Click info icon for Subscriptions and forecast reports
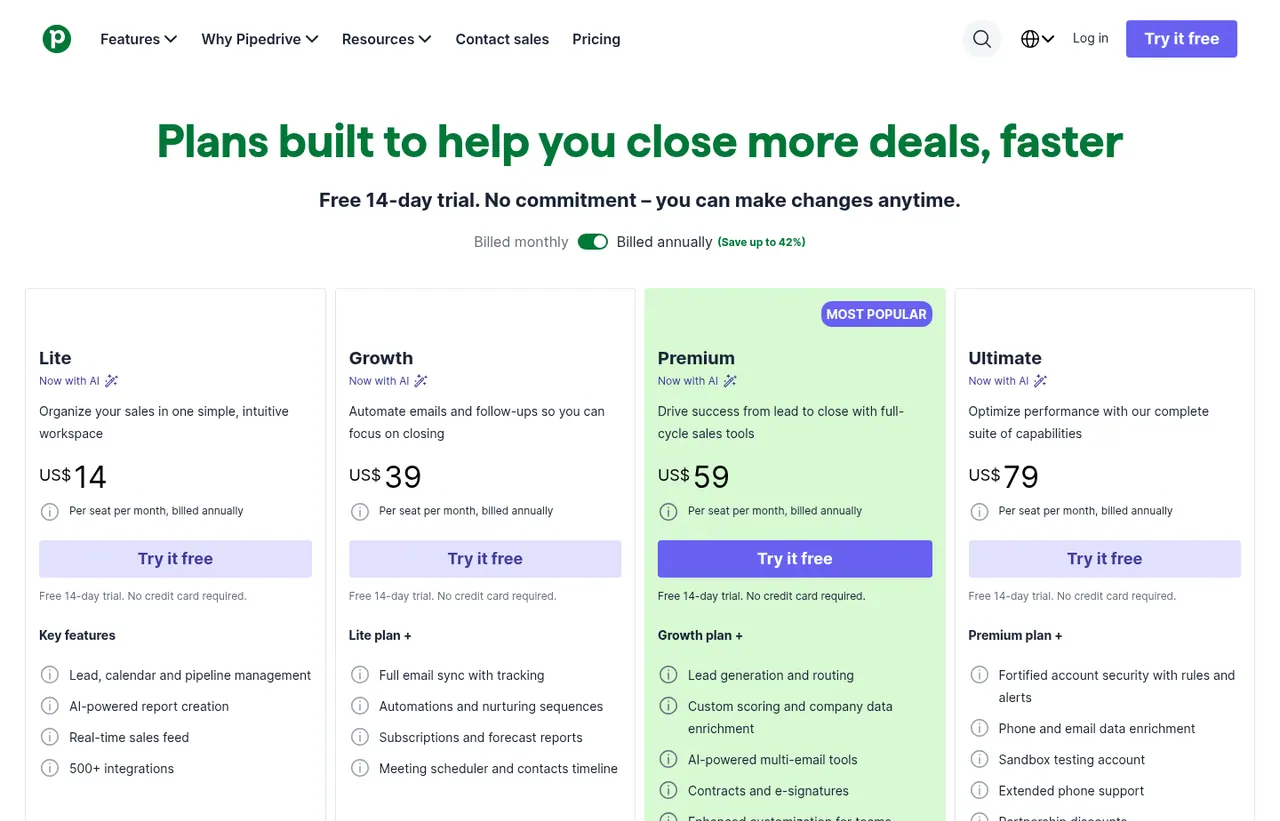 click(359, 737)
